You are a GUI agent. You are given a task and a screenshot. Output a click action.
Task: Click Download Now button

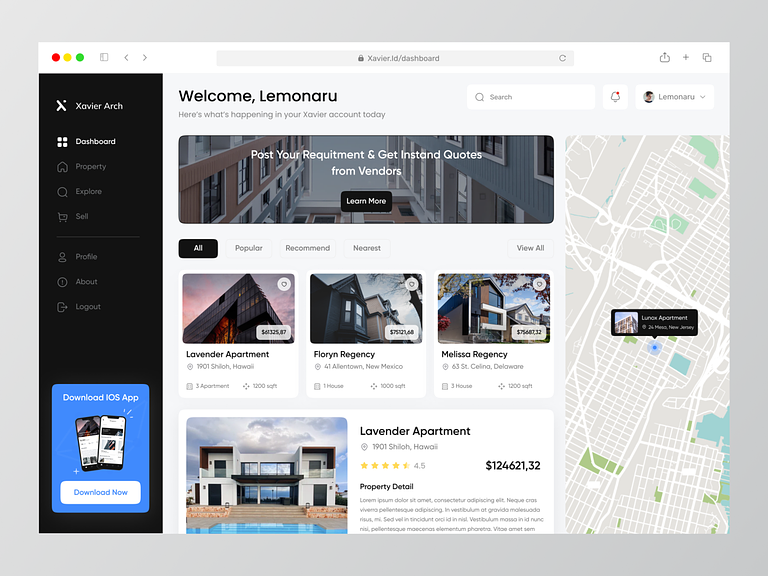tap(100, 492)
